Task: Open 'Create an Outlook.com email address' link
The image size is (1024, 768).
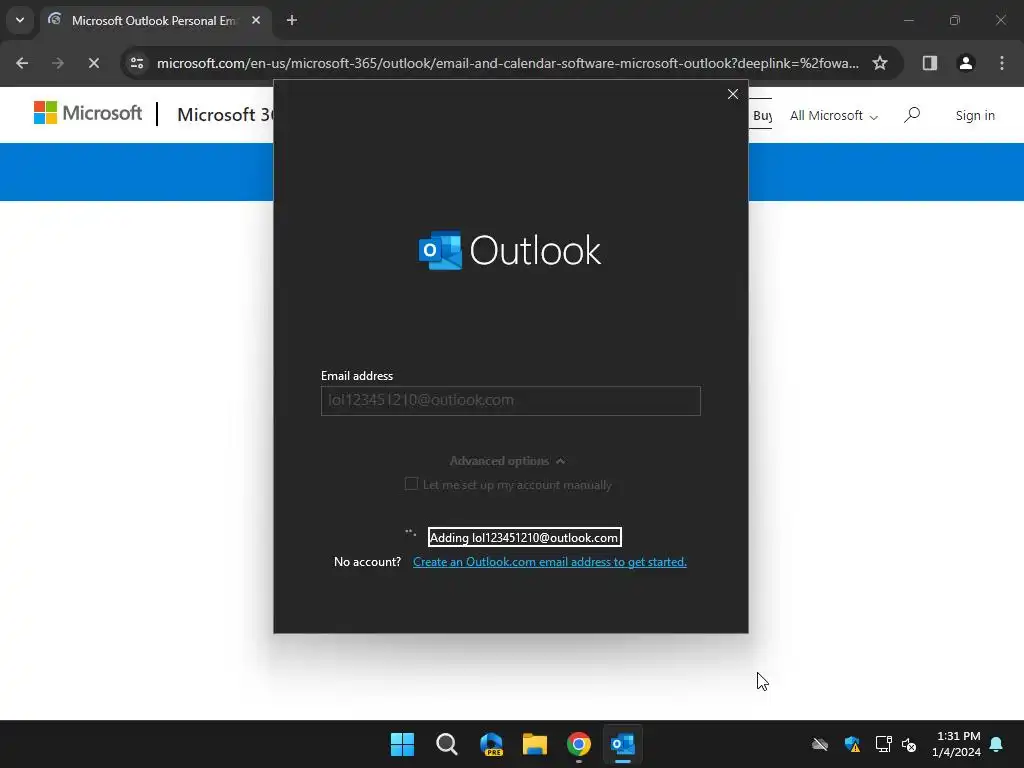Action: tap(550, 562)
